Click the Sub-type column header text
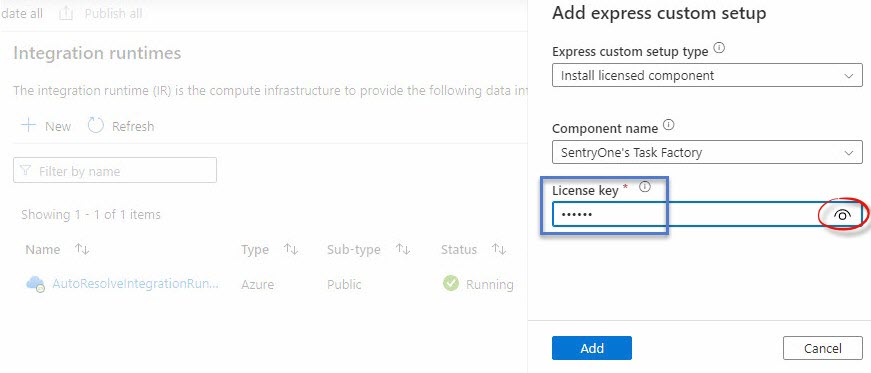 point(354,250)
